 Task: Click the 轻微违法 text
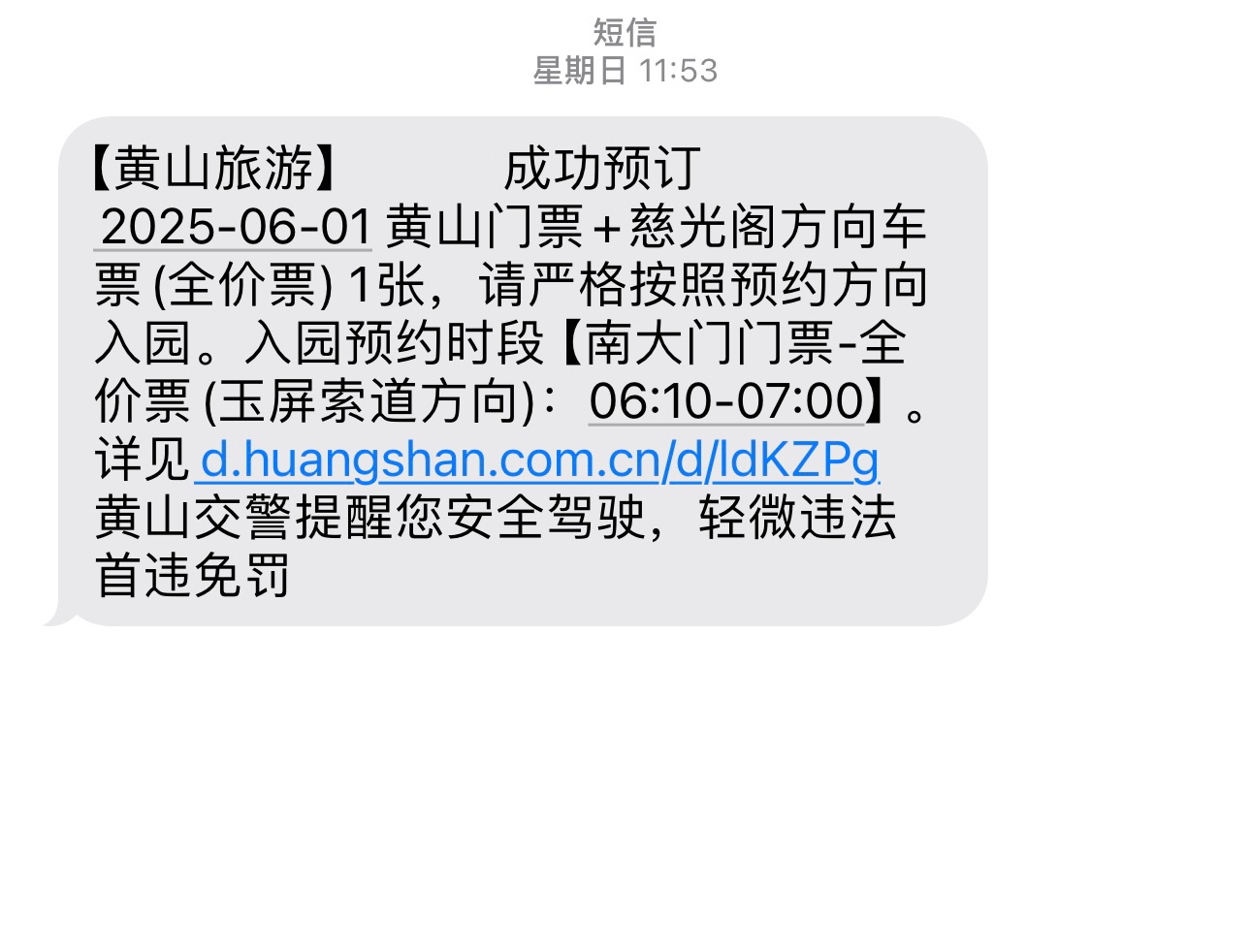pos(797,518)
